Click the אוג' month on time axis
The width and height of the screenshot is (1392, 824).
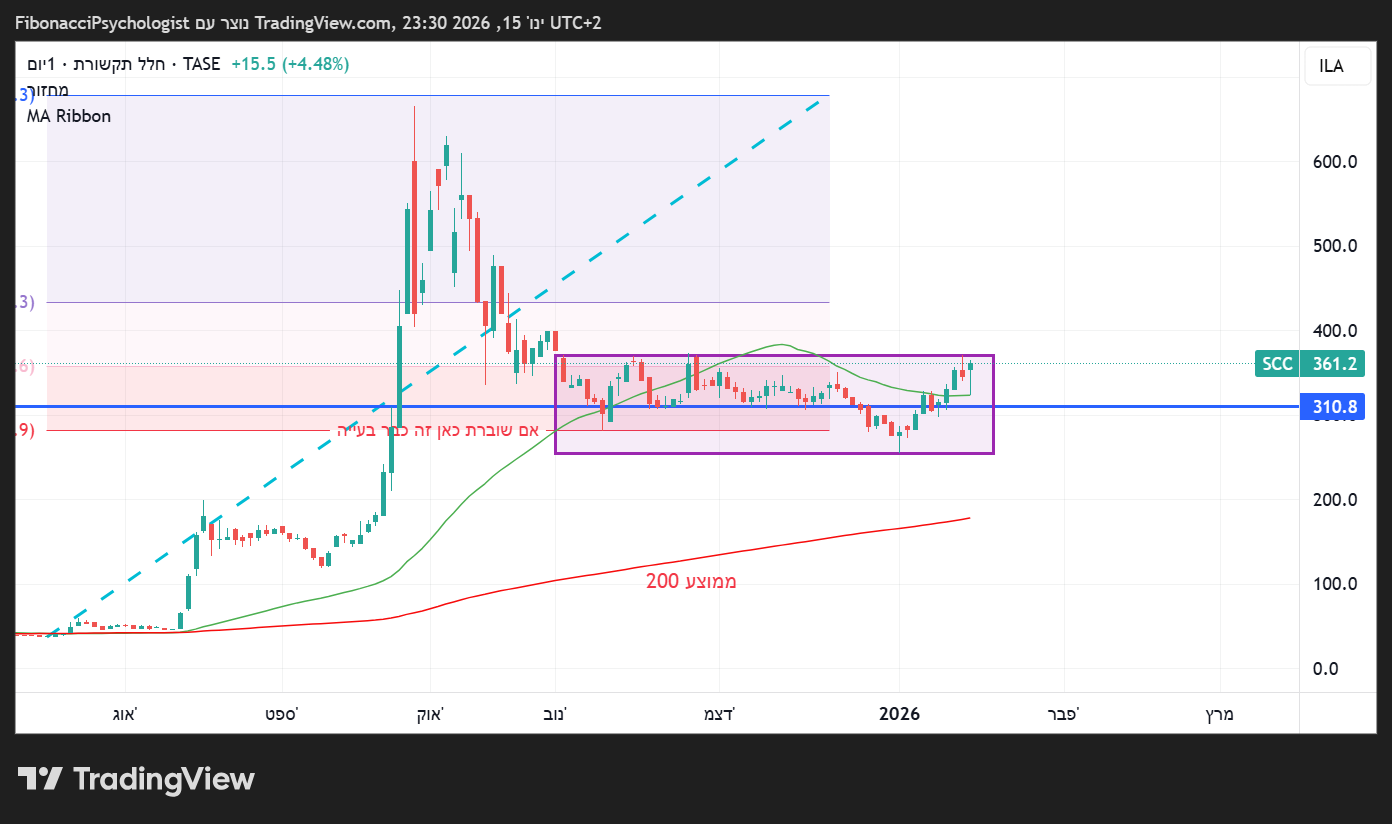pos(125,714)
